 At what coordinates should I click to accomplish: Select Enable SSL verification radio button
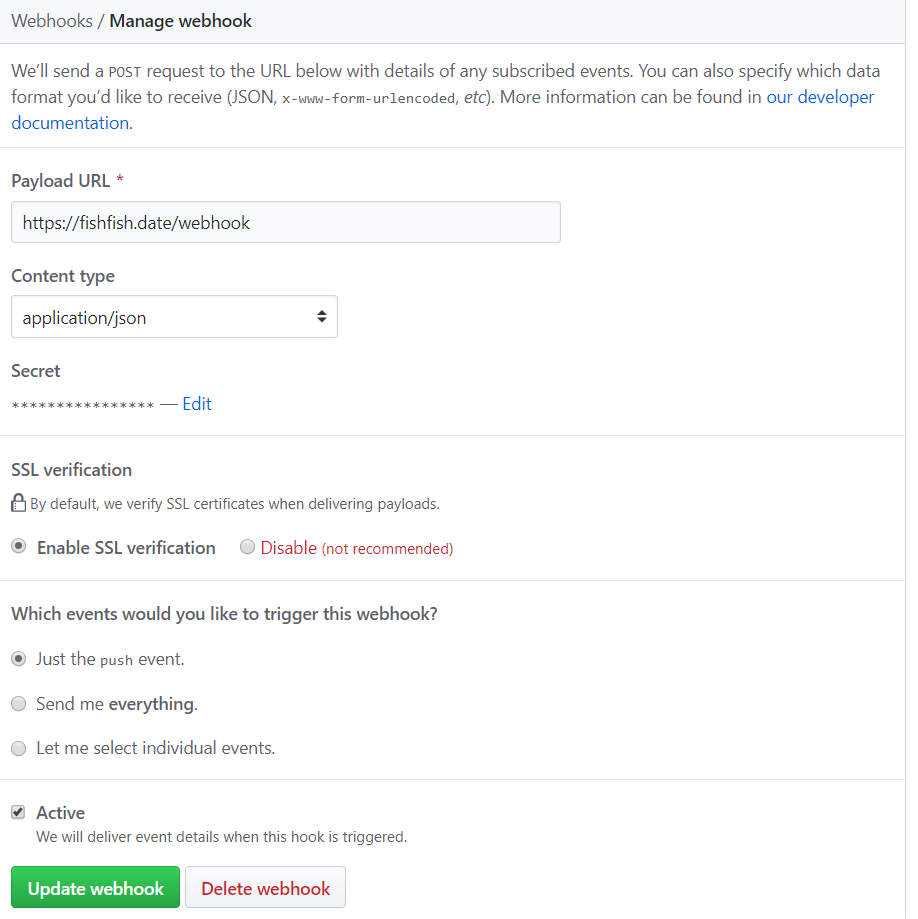tap(19, 547)
